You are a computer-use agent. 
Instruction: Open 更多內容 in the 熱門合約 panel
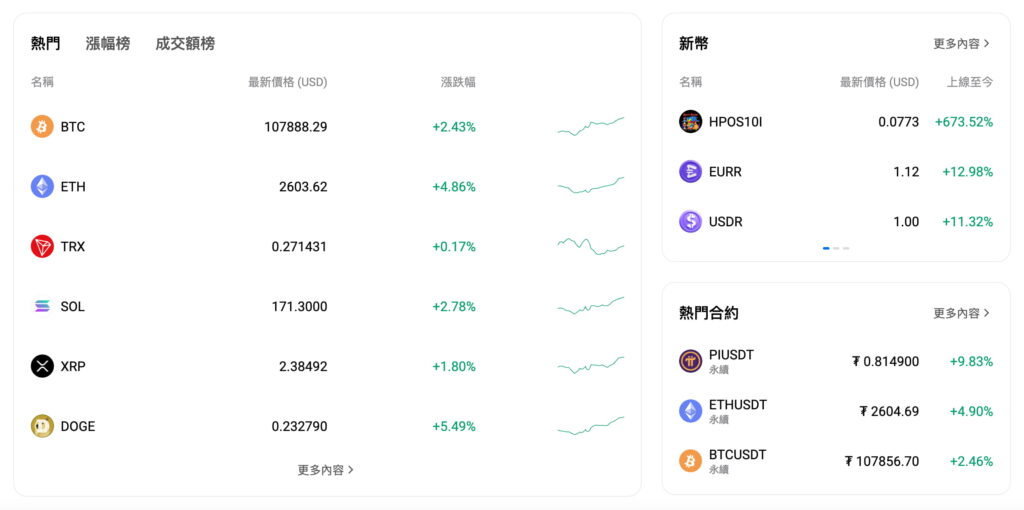(x=961, y=313)
